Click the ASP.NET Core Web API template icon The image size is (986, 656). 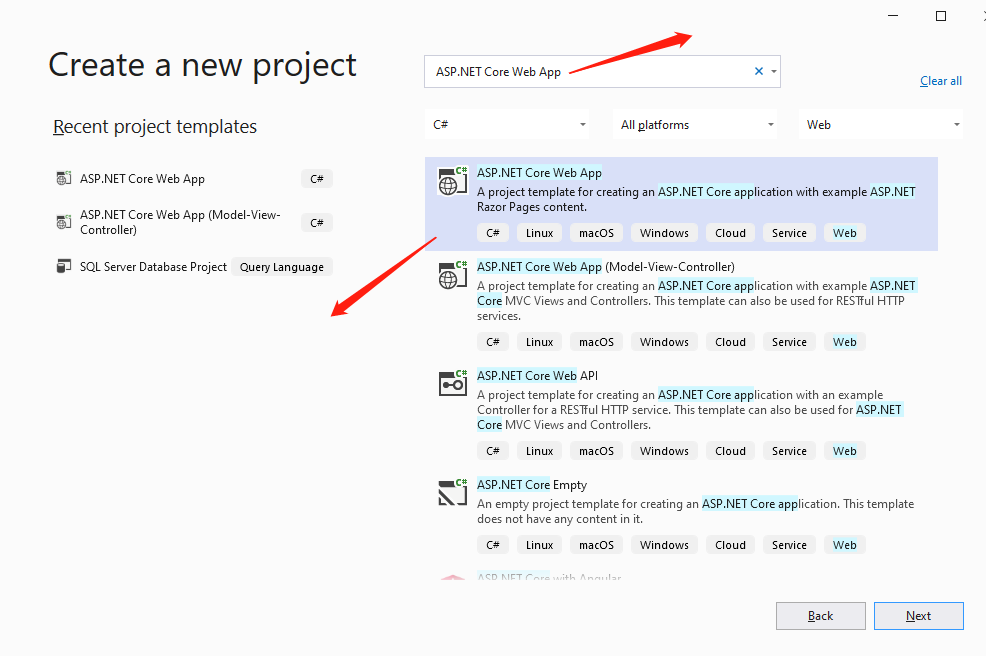tap(453, 384)
